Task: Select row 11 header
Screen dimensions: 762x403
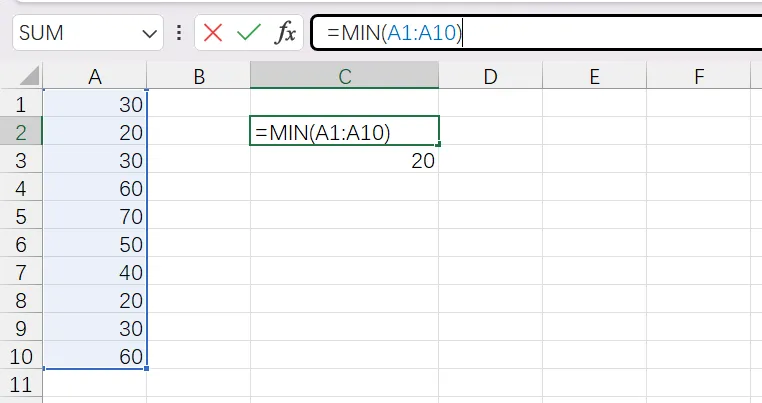Action: click(x=21, y=385)
